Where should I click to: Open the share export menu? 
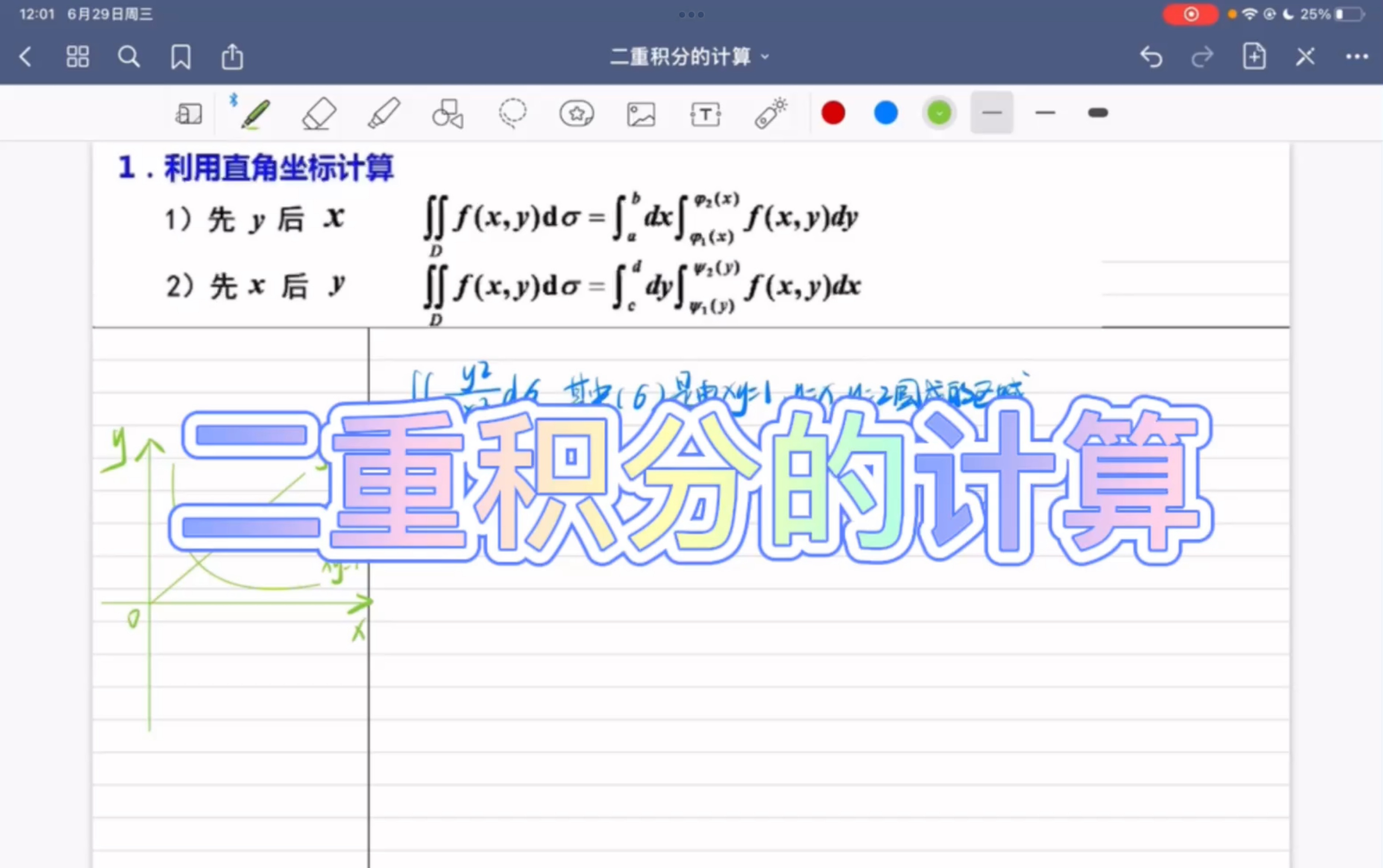232,57
